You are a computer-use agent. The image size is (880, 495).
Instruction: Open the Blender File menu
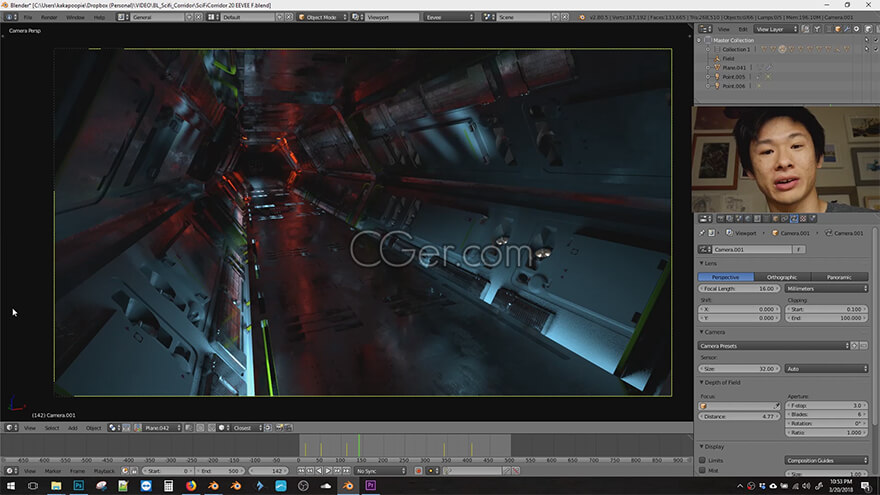point(28,17)
